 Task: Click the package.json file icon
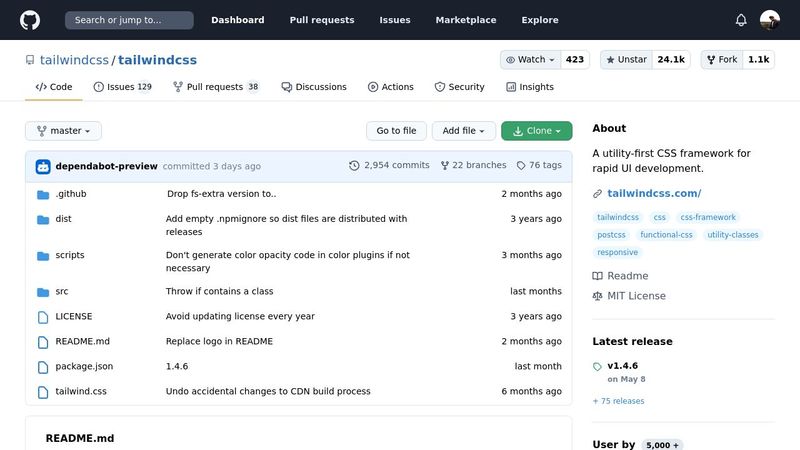43,367
